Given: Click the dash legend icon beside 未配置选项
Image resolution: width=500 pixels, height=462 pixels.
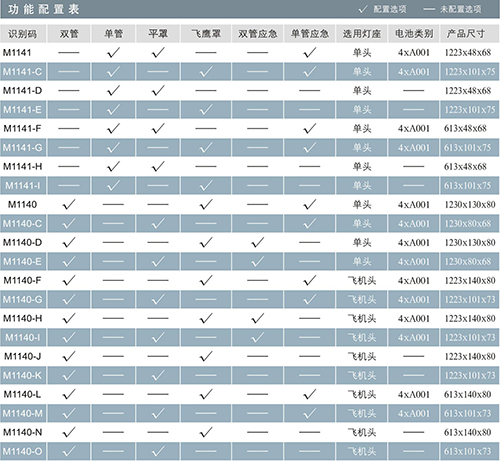Looking at the screenshot, I should pos(429,9).
